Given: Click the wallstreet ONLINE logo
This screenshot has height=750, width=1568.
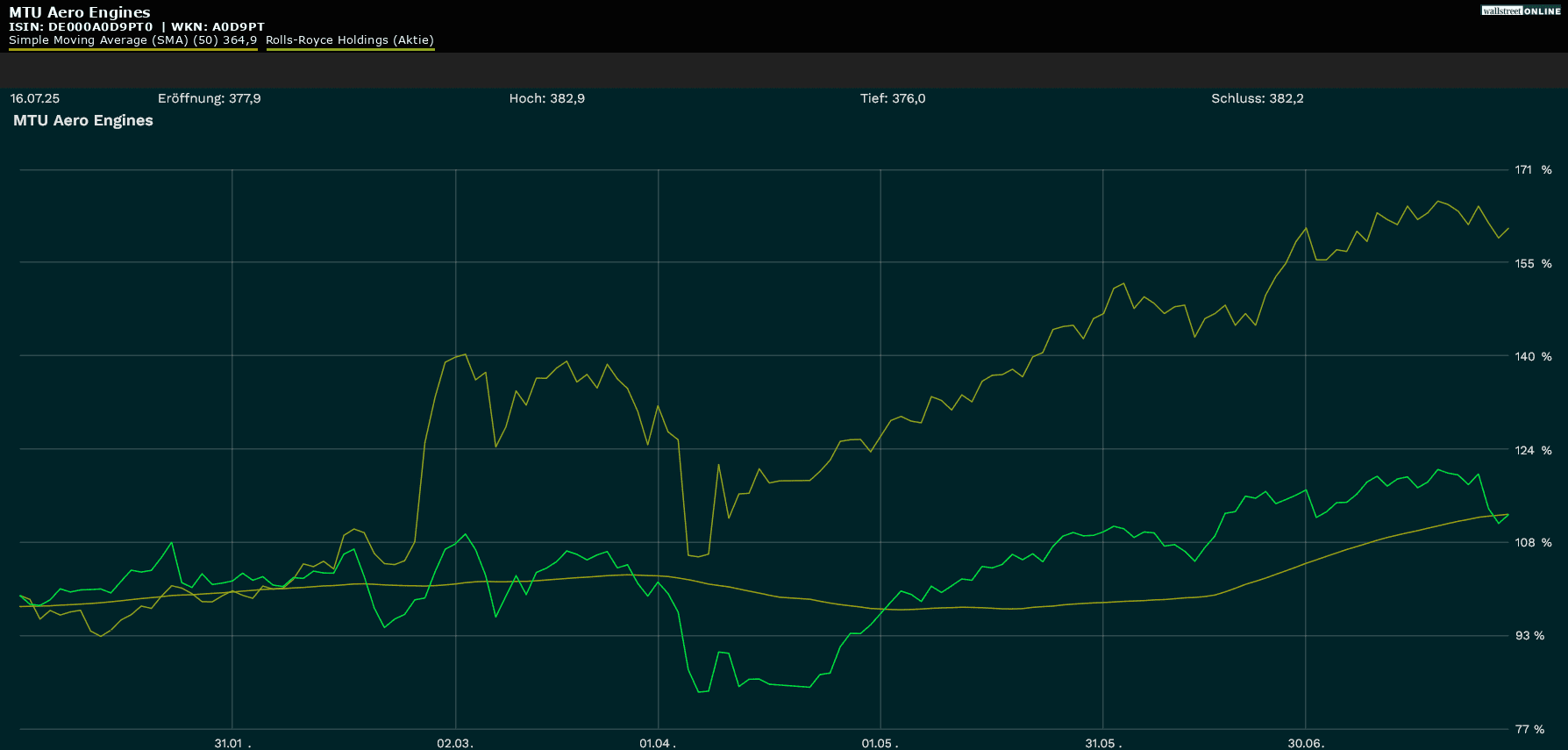Looking at the screenshot, I should coord(1521,11).
